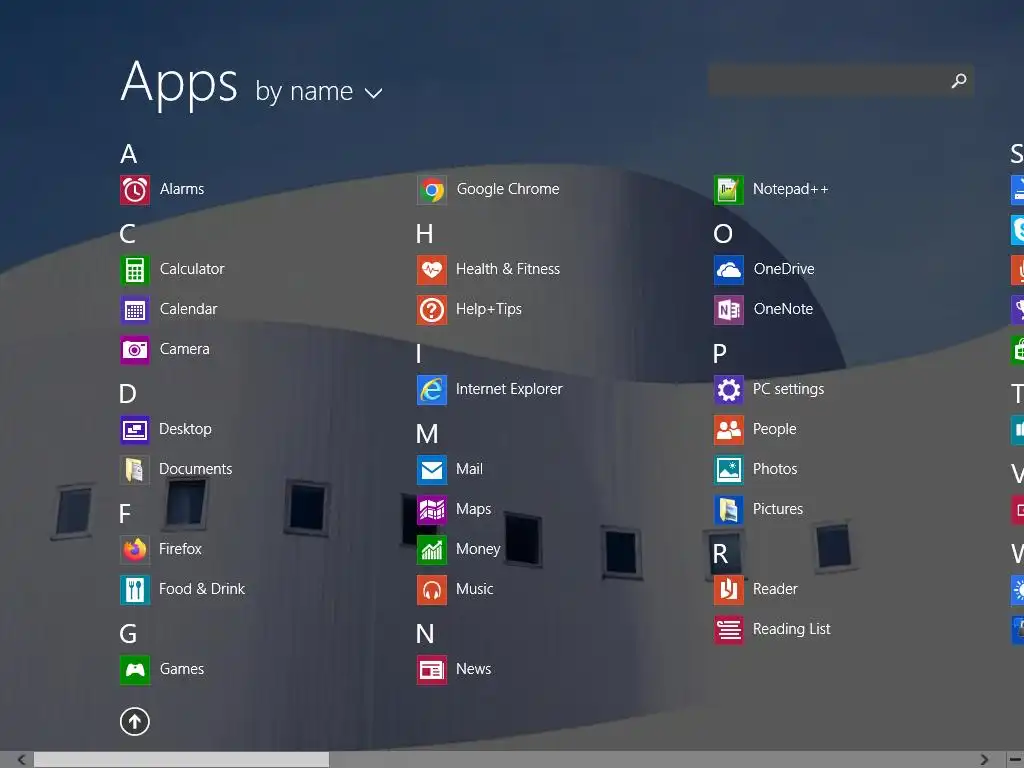Click the 'Apps' title heading
The width and height of the screenshot is (1024, 768).
tap(179, 84)
